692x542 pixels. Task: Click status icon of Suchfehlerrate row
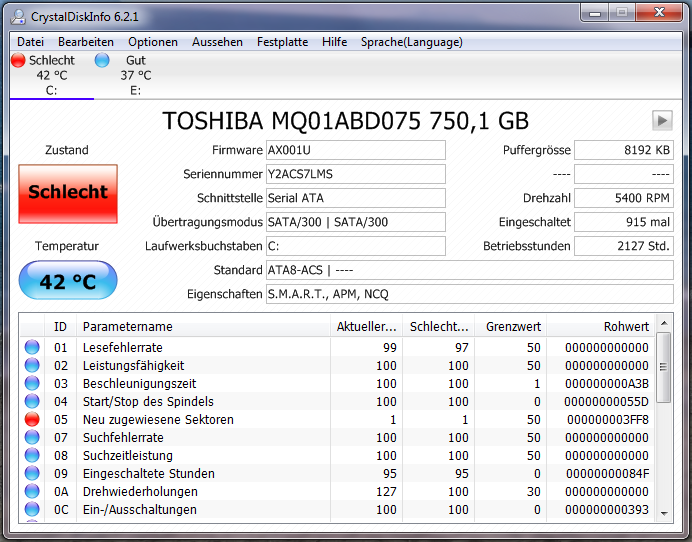[32, 437]
